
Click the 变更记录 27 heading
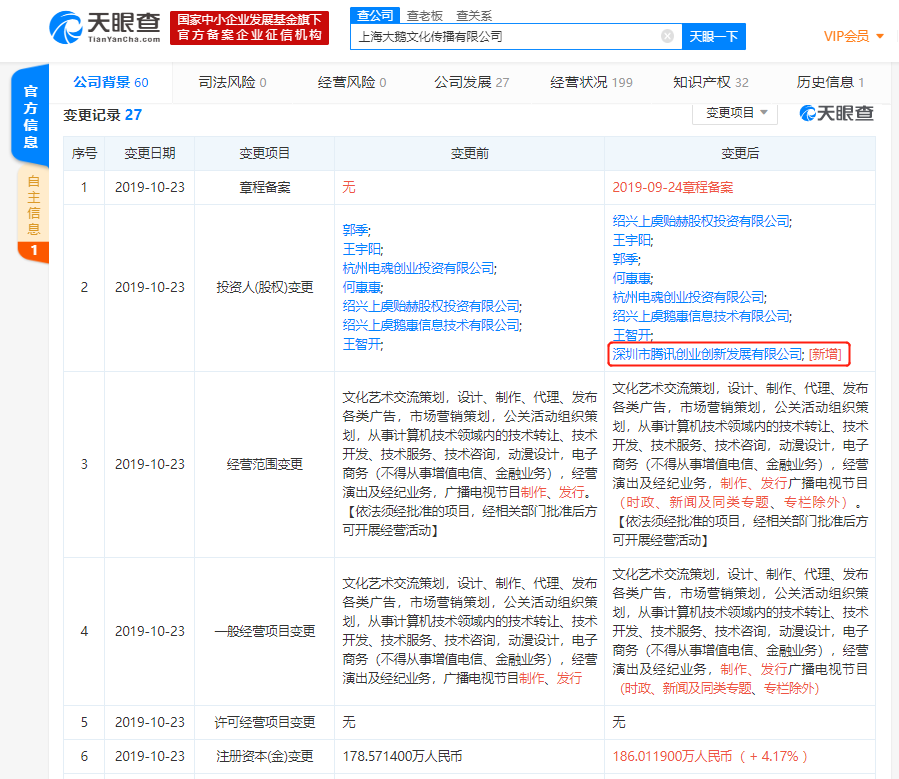click(x=102, y=115)
